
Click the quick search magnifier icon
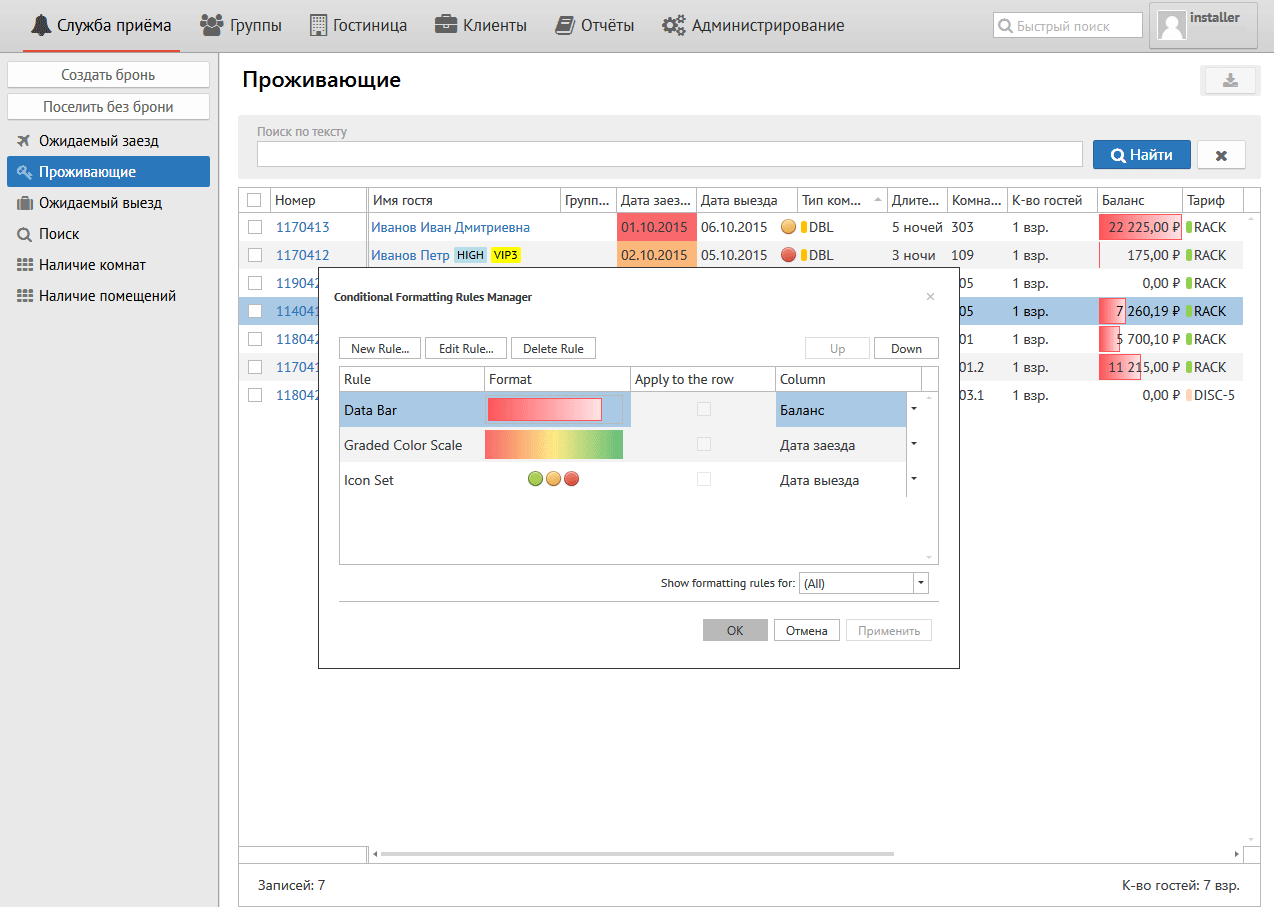[1005, 26]
